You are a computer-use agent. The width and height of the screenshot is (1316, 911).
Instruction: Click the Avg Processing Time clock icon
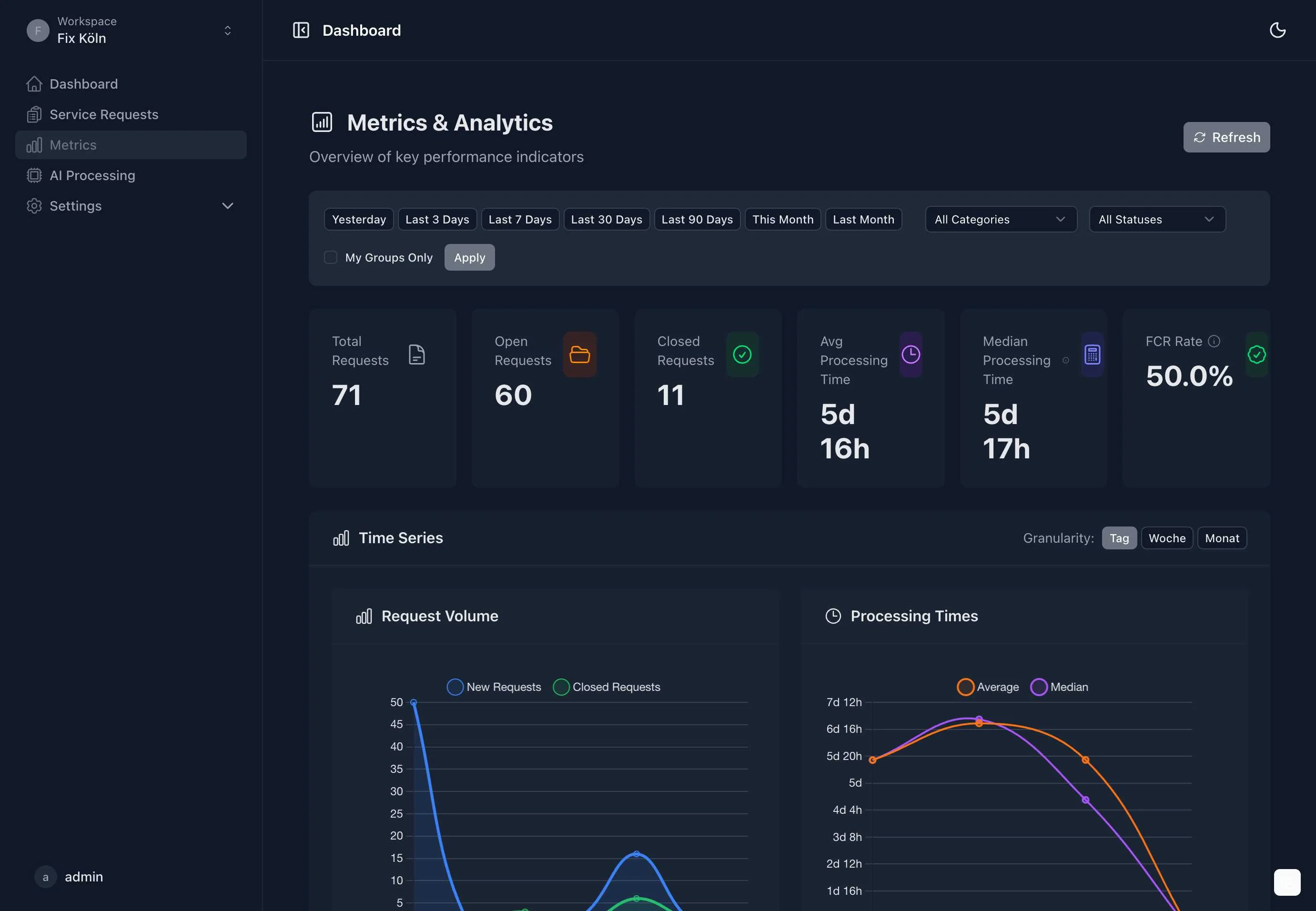tap(910, 354)
